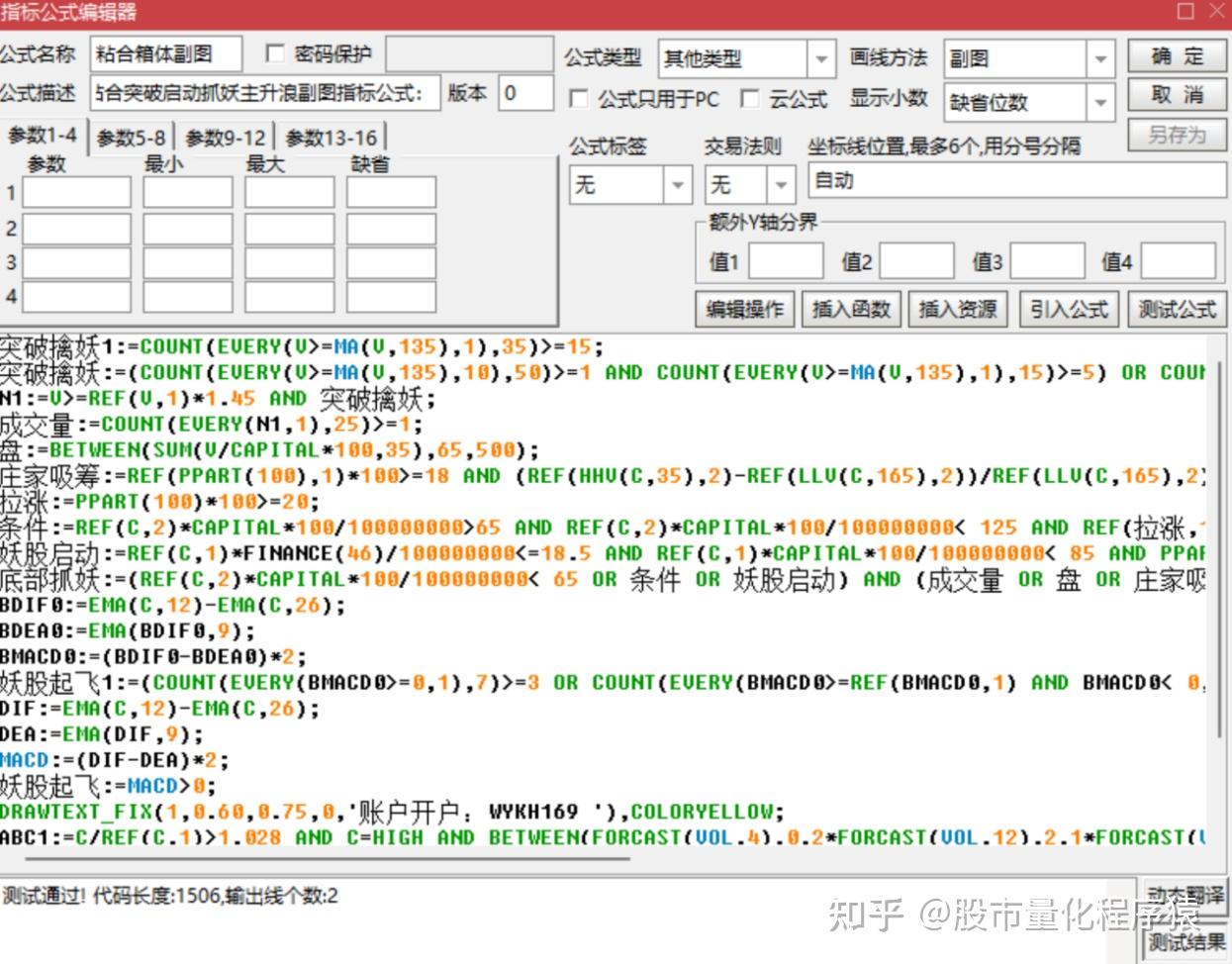The width and height of the screenshot is (1232, 964).
Task: Switch to the 参数9-12 tab
Action: pos(226,138)
